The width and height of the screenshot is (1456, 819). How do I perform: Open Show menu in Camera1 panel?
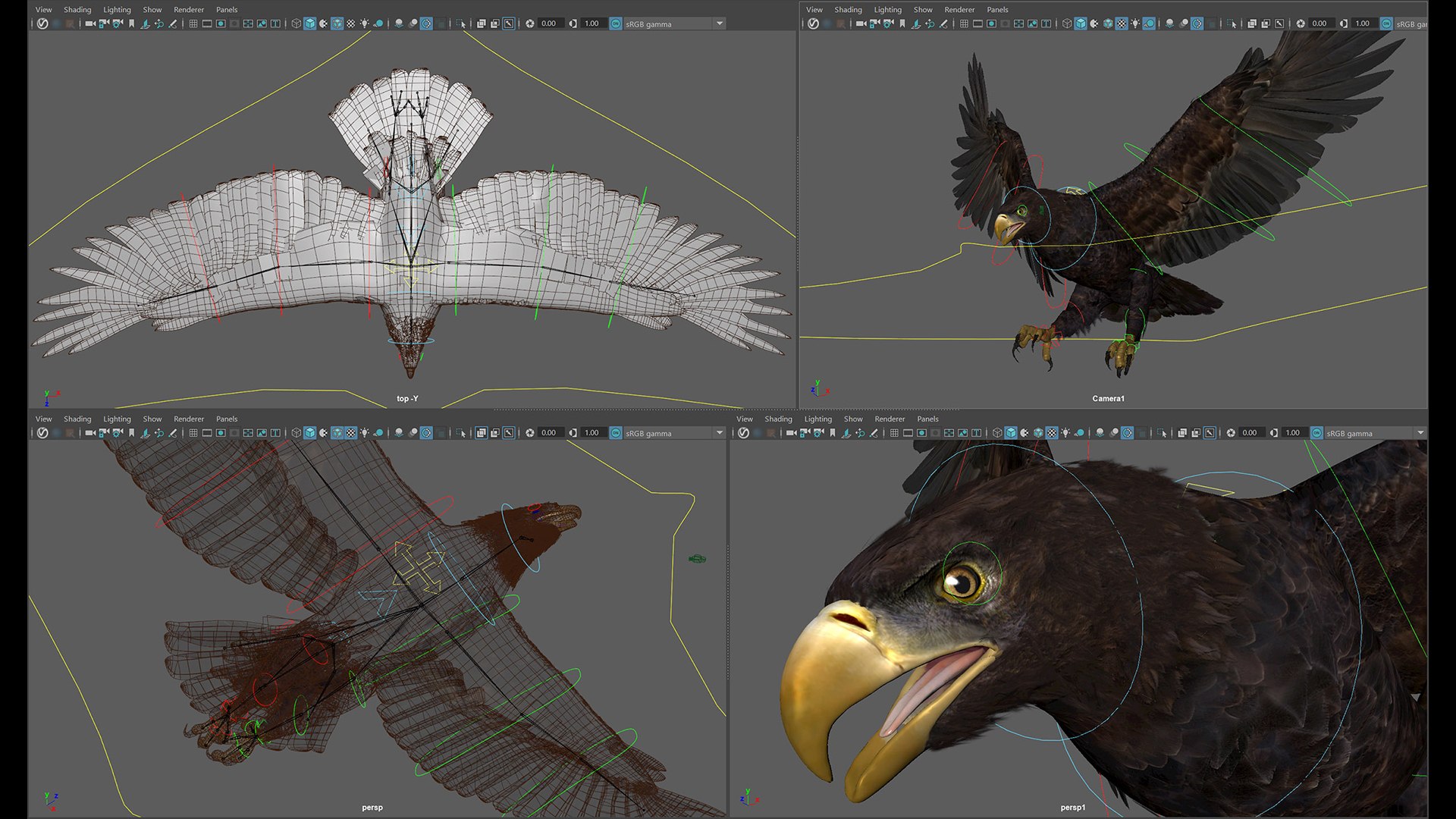pos(923,10)
